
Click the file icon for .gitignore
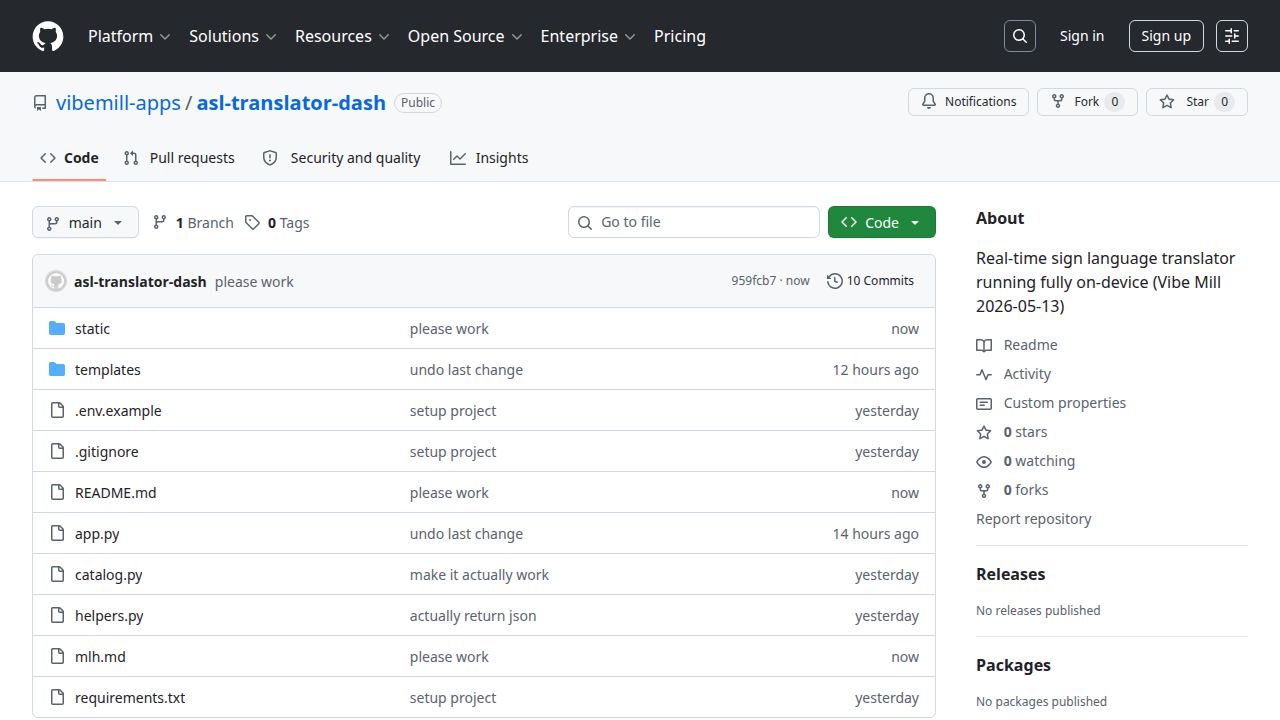pos(57,452)
